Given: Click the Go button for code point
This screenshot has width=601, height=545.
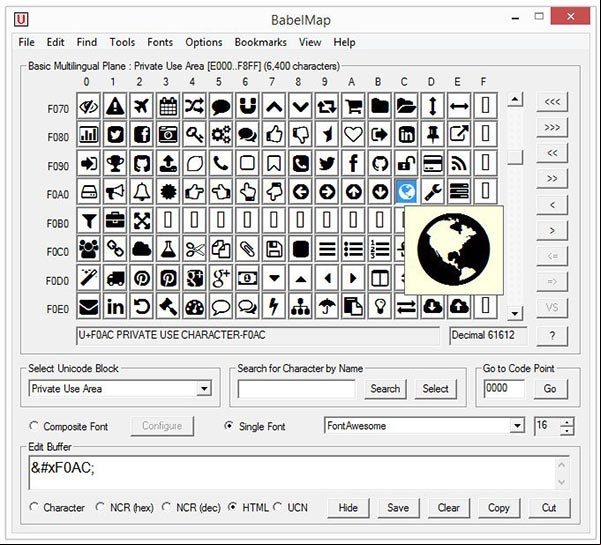Looking at the screenshot, I should pos(550,389).
